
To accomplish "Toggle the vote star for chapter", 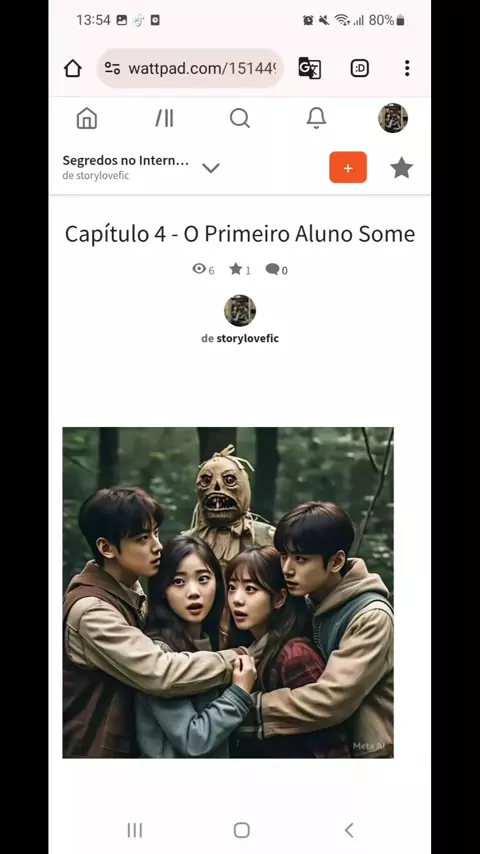I will [x=402, y=168].
